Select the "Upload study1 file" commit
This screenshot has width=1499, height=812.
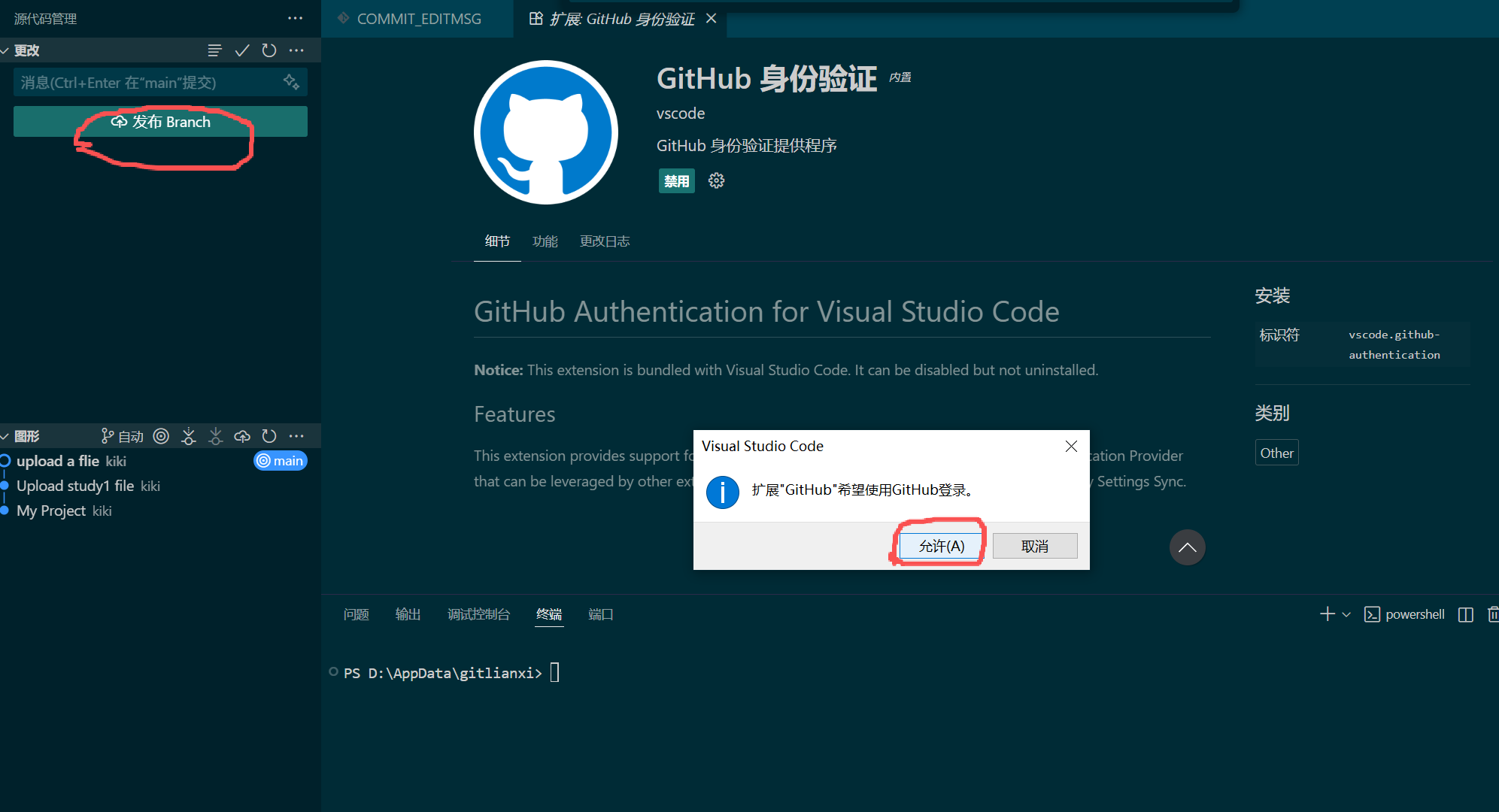coord(75,486)
